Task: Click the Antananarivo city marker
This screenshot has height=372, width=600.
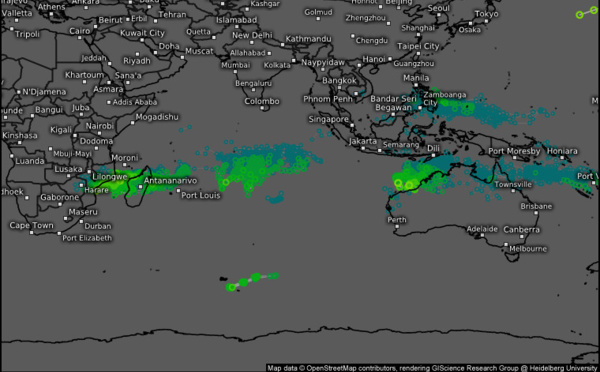Action: pyautogui.click(x=141, y=187)
